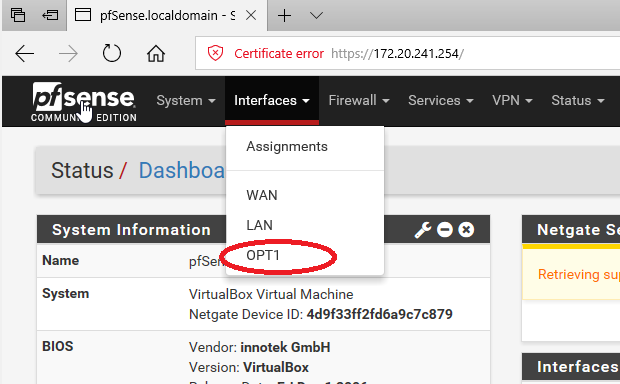
Task: Choose OPT1 from Interfaces dropdown
Action: pyautogui.click(x=305, y=255)
